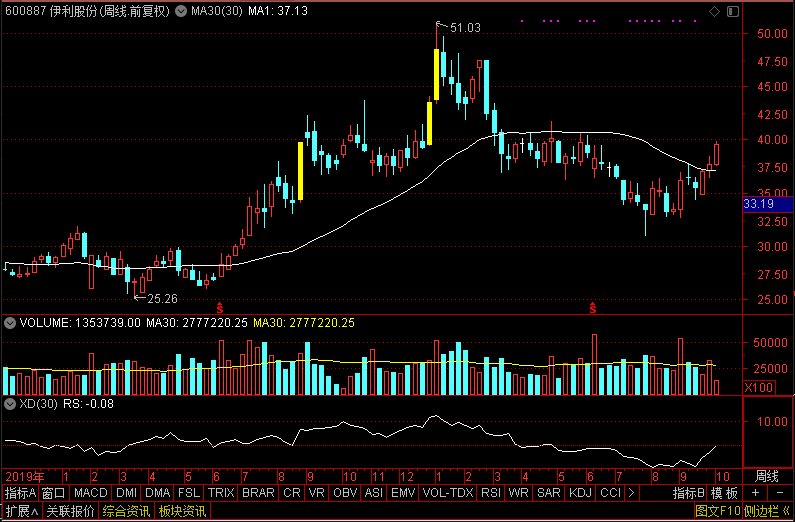Screen dimensions: 795x522
Task: Show more indicators with > arrow
Action: [x=631, y=493]
